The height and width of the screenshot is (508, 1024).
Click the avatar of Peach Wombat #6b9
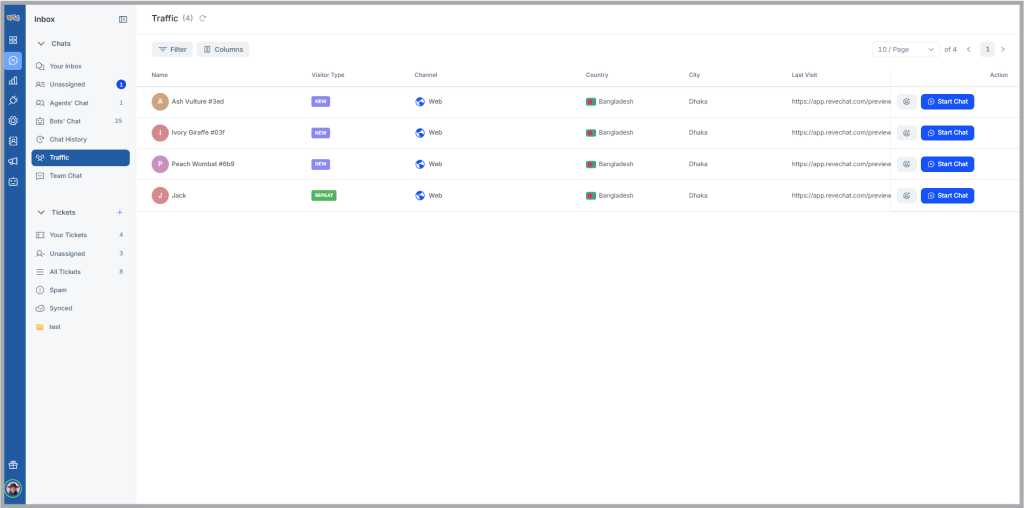tap(160, 165)
